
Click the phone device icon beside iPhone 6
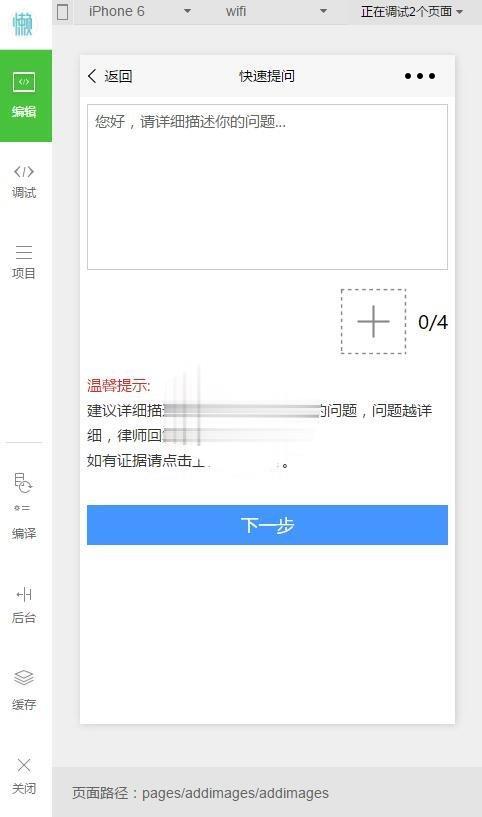point(63,11)
